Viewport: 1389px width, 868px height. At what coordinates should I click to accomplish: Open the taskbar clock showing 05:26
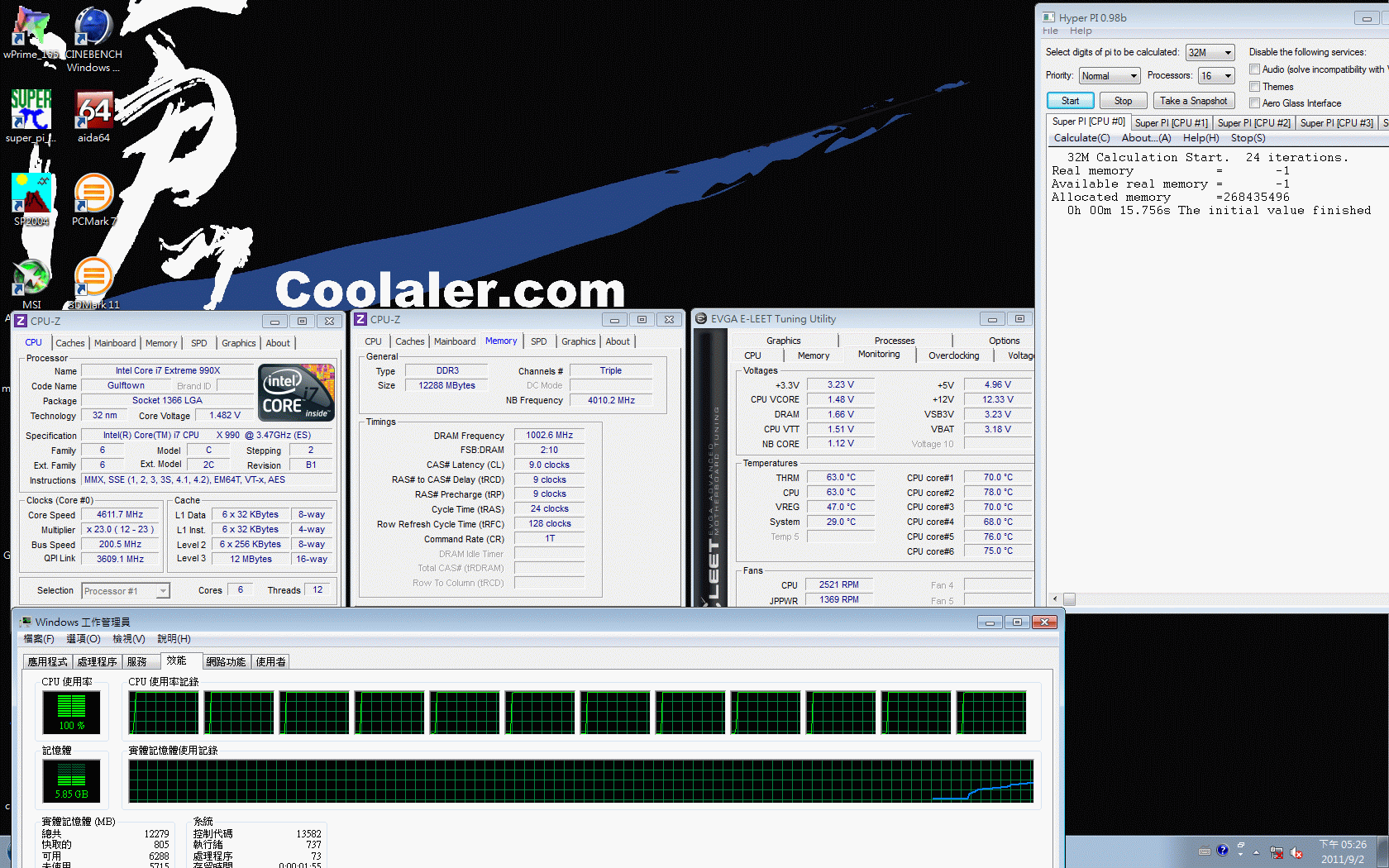1343,851
